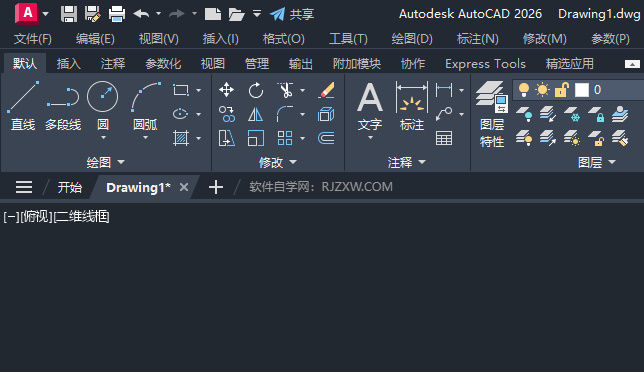This screenshot has width=644, height=372.
Task: Click the Save icon in quick access toolbar
Action: coord(69,14)
